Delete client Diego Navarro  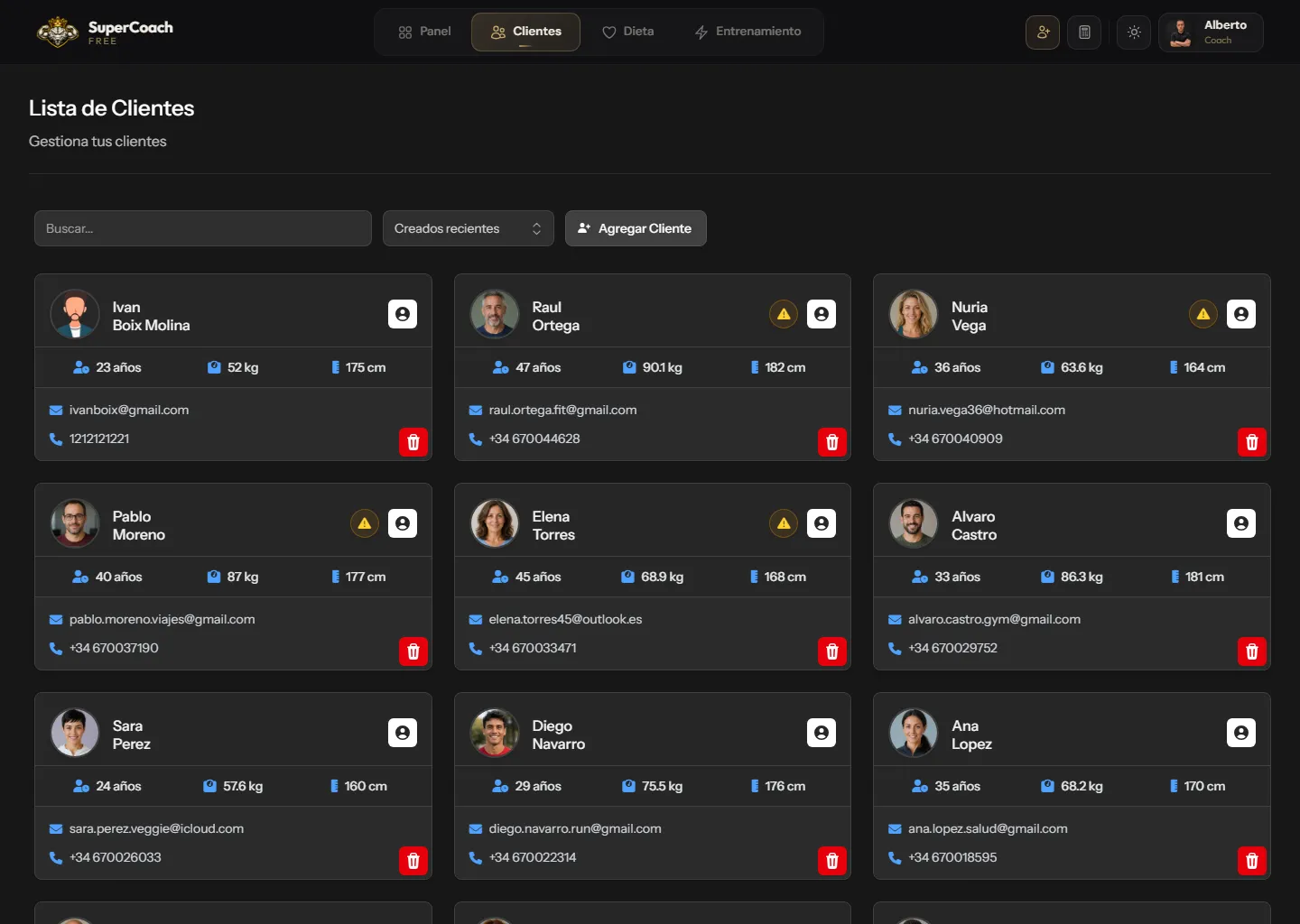click(832, 861)
